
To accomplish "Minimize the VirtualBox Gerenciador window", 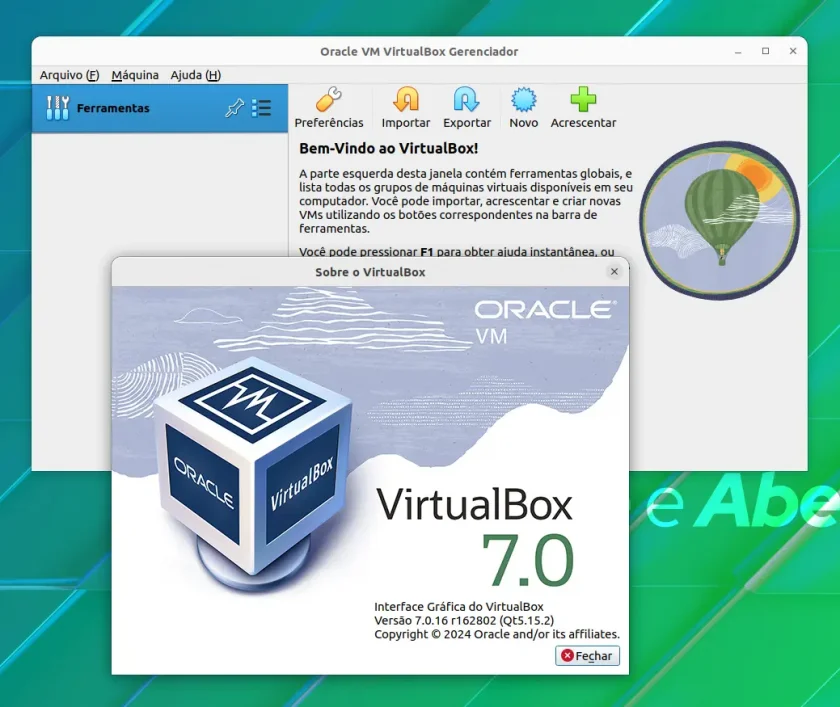I will 738,51.
